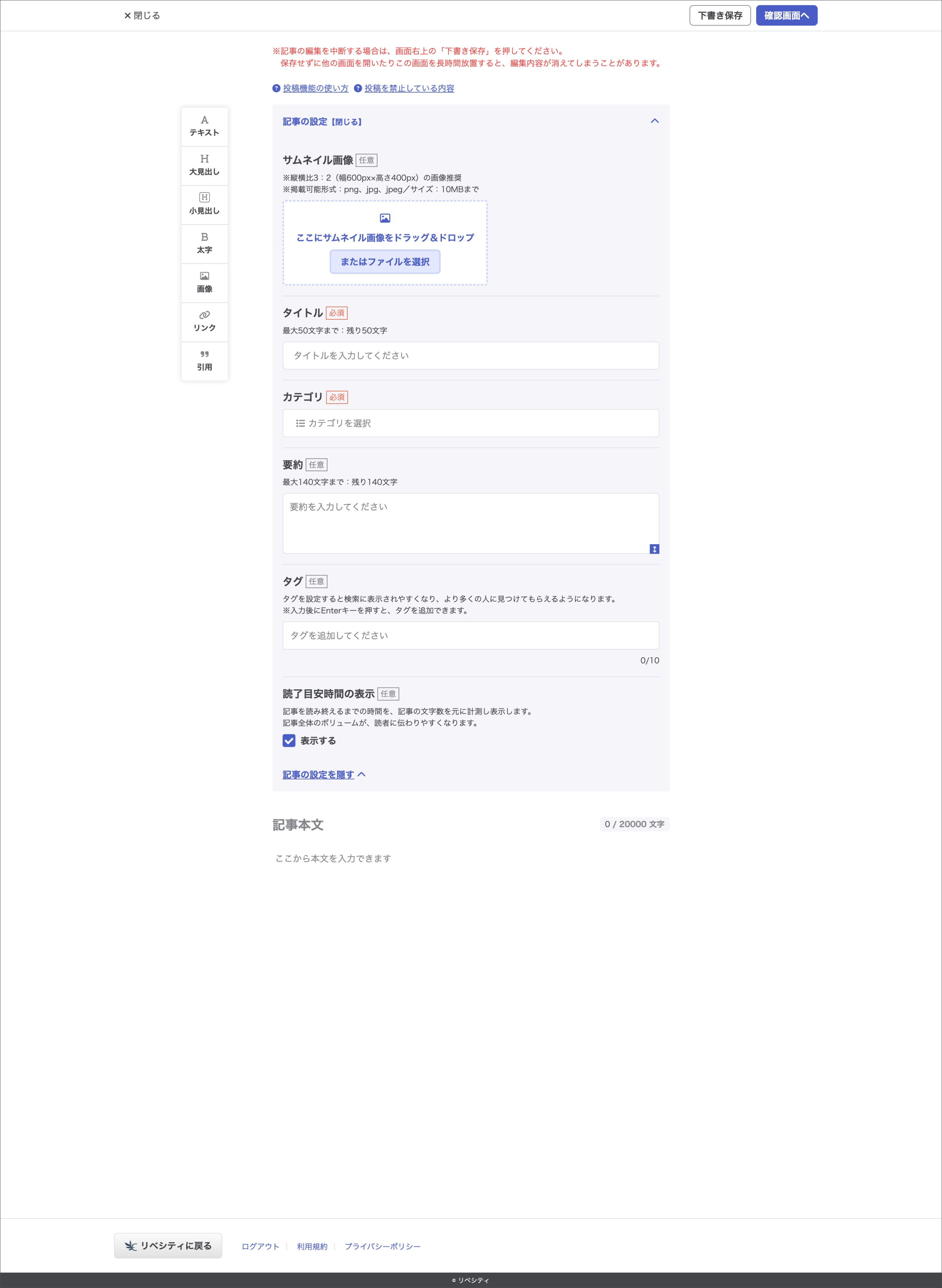Go to 確認画面へ confirmation screen
This screenshot has height=1288, width=942.
coord(786,15)
